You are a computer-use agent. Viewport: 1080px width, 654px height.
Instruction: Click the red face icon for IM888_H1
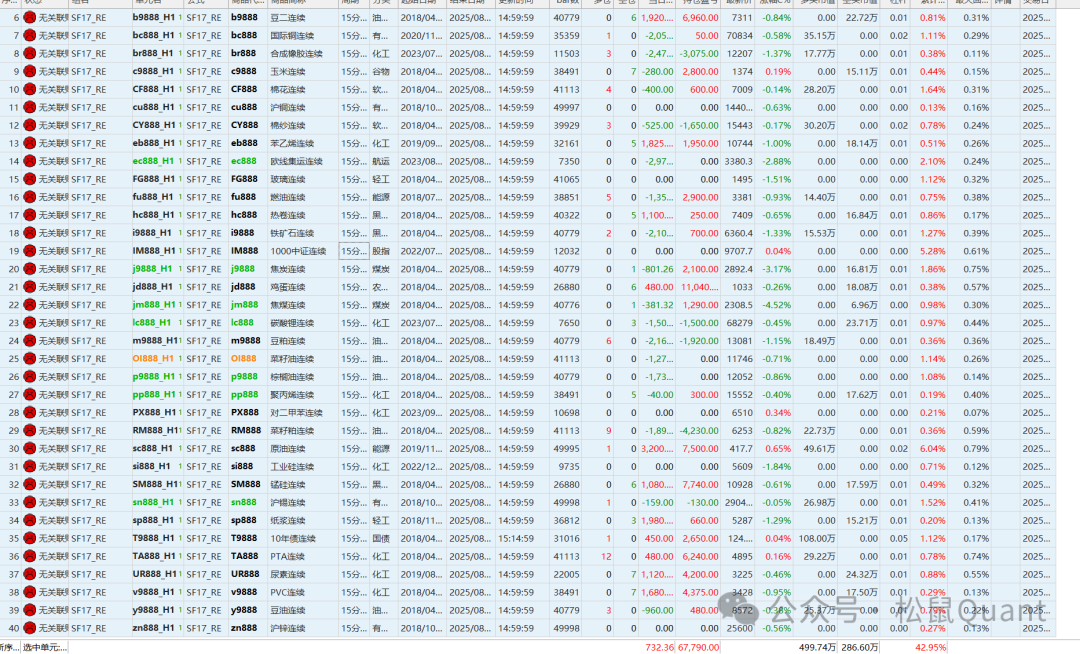coord(29,251)
